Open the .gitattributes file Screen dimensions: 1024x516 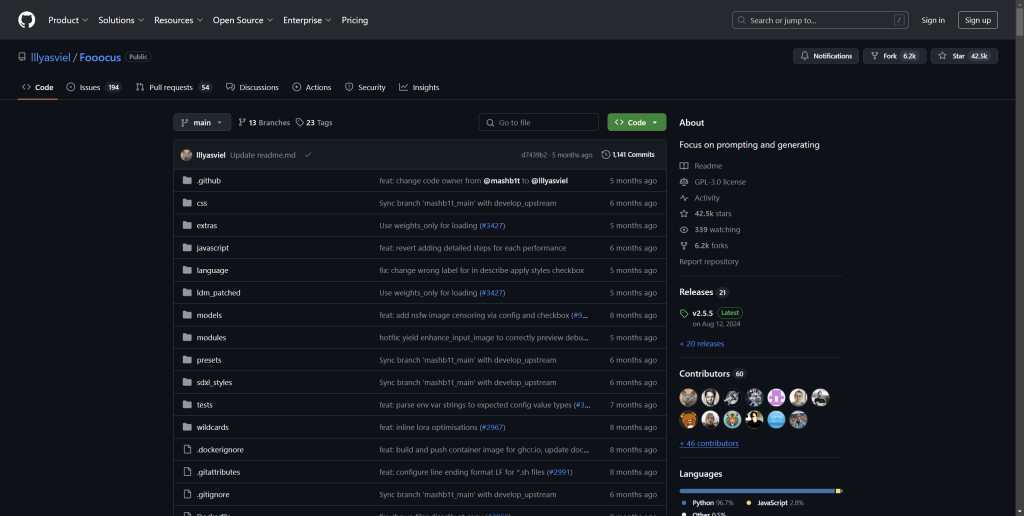pyautogui.click(x=218, y=472)
